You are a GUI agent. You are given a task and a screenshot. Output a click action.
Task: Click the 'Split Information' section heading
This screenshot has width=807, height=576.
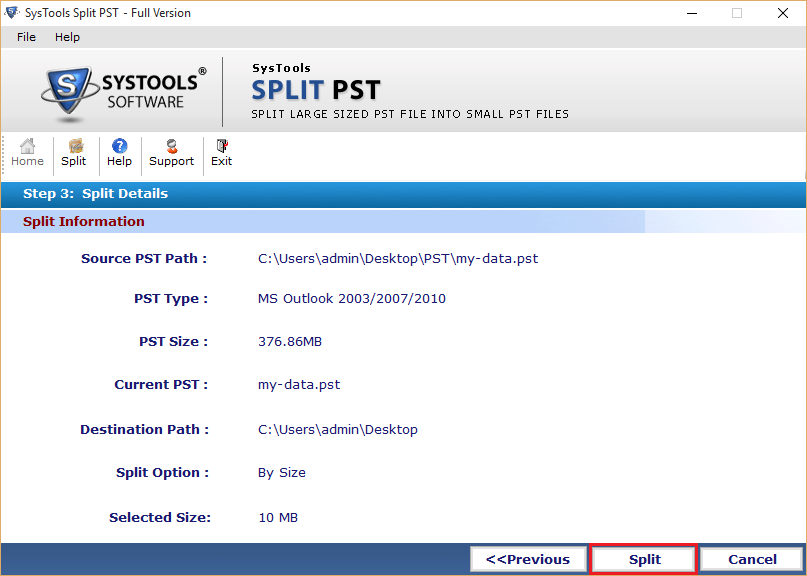(x=83, y=221)
